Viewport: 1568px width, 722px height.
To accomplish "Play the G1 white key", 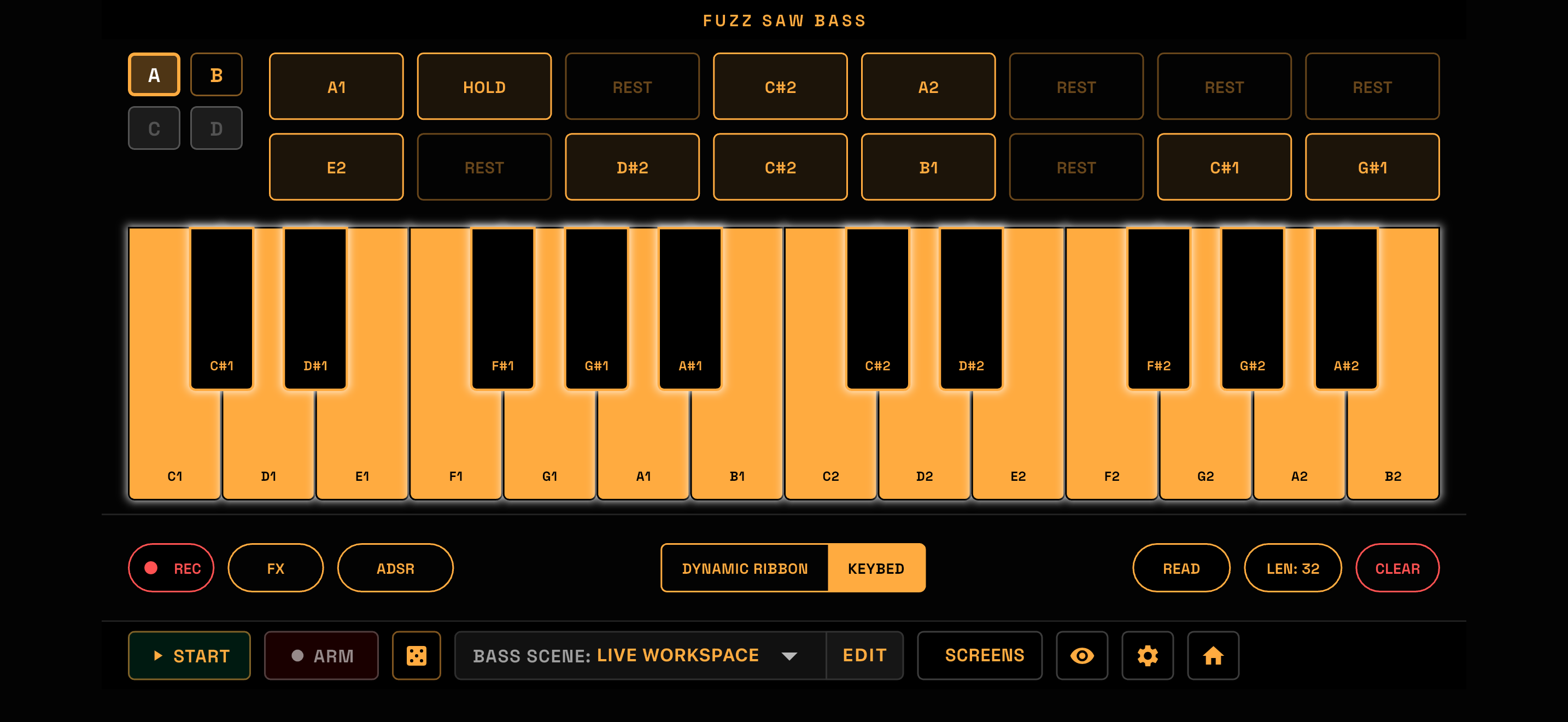I will point(549,444).
